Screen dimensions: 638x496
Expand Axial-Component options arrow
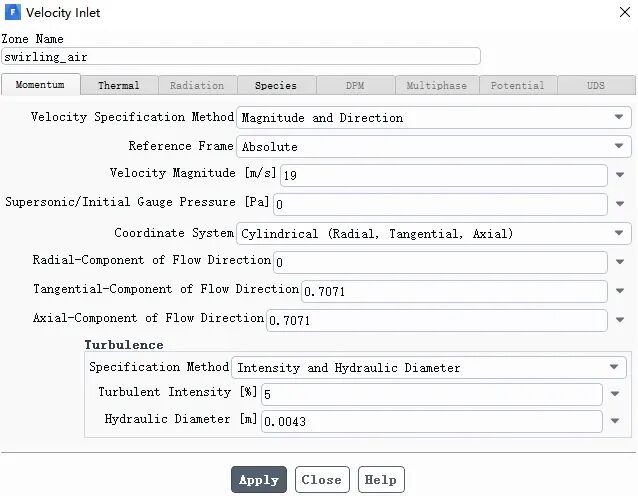620,321
